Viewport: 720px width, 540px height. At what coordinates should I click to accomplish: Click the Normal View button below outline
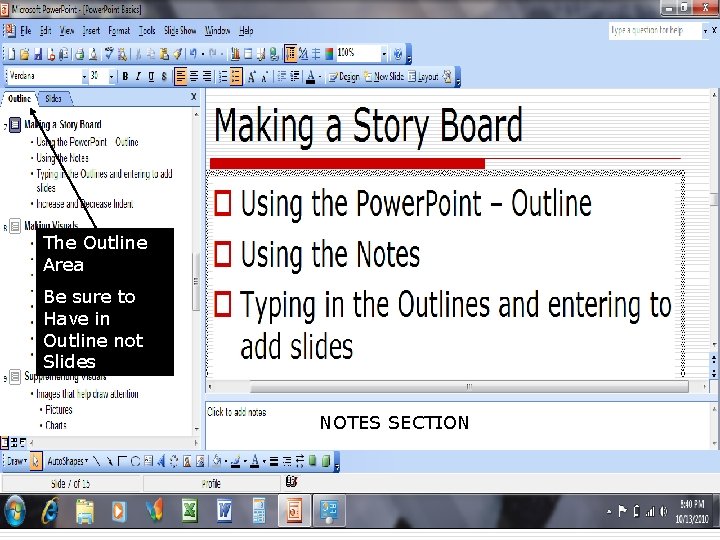coord(5,442)
